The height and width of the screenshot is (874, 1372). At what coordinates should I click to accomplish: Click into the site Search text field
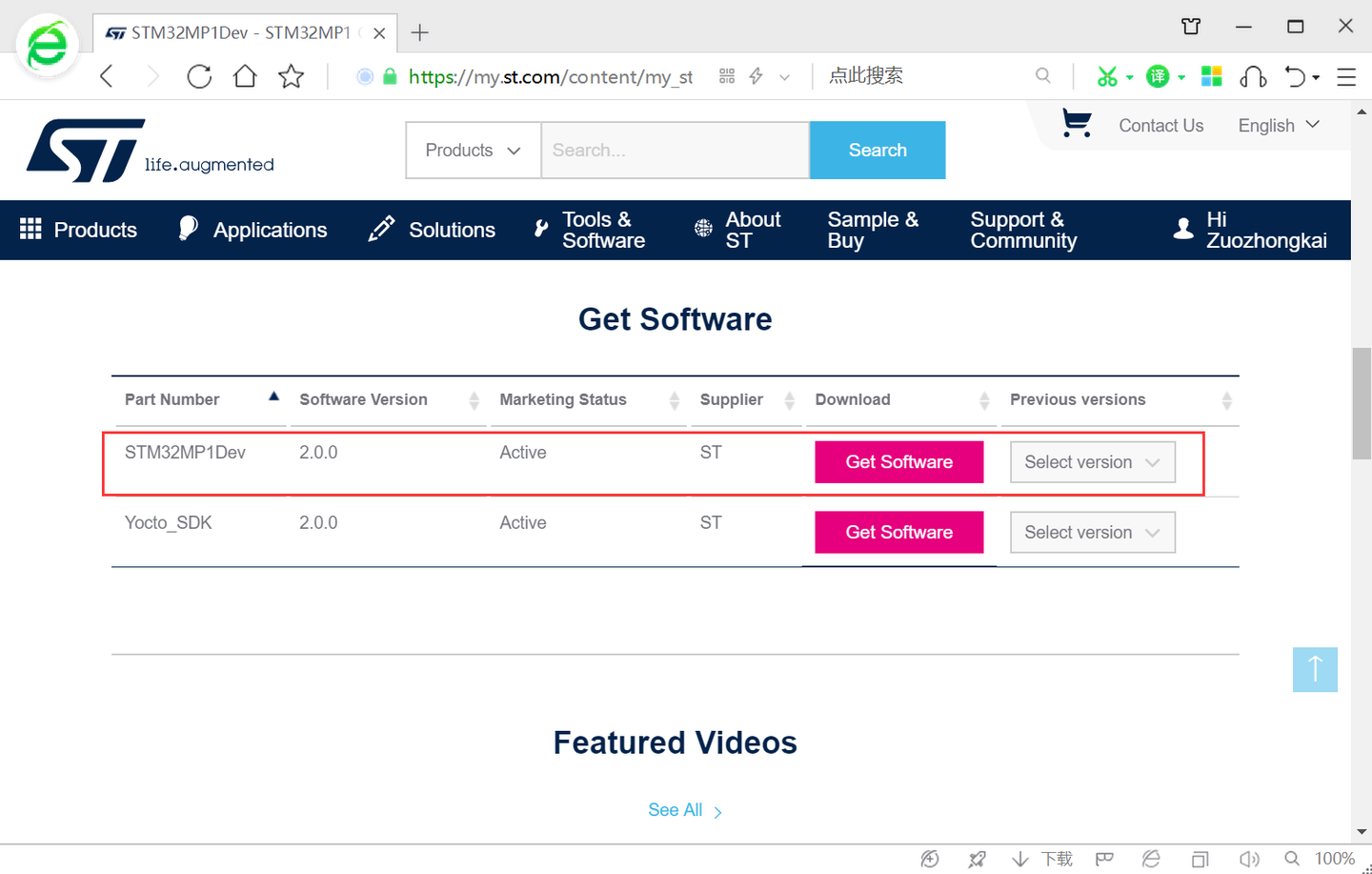(x=675, y=151)
